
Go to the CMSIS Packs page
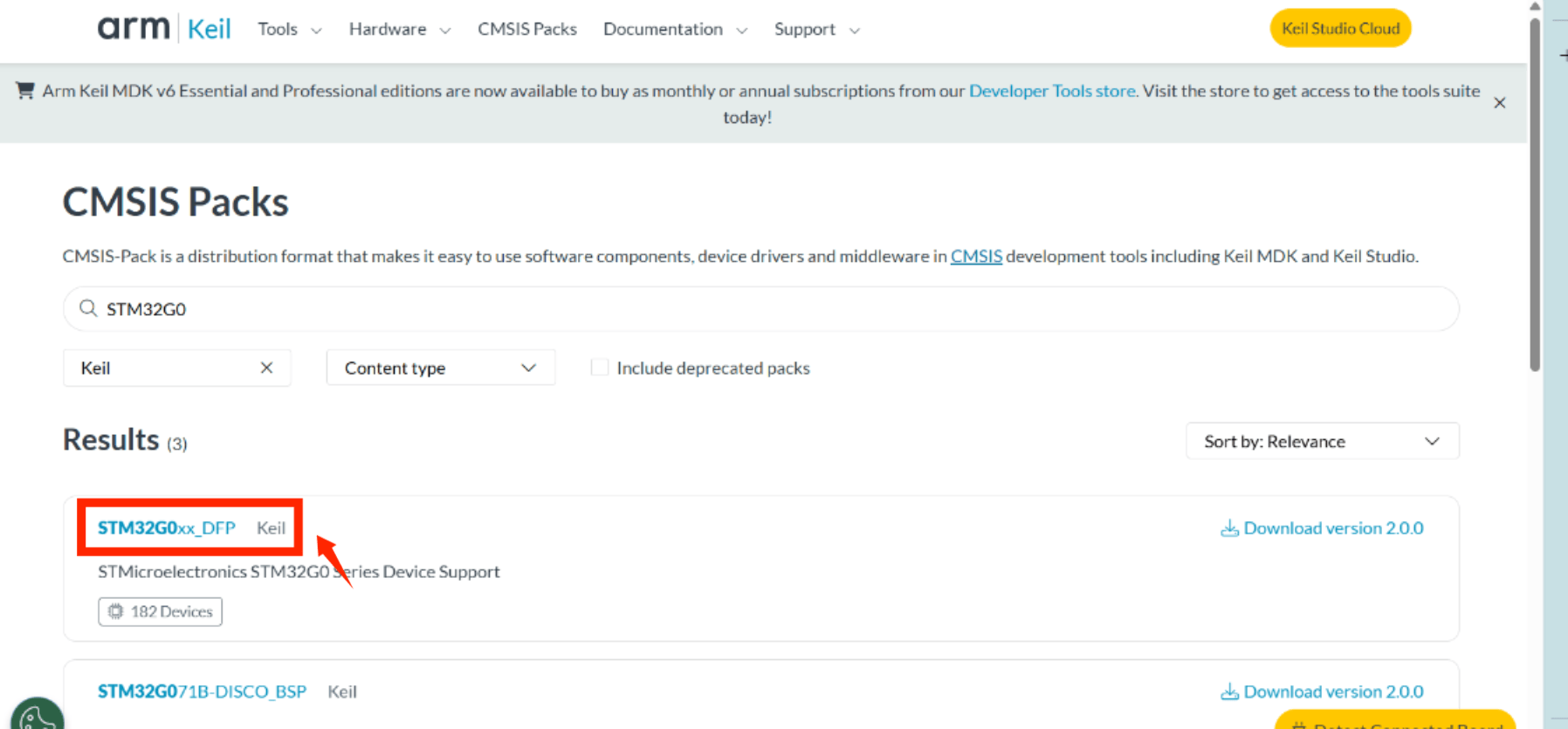coord(527,29)
